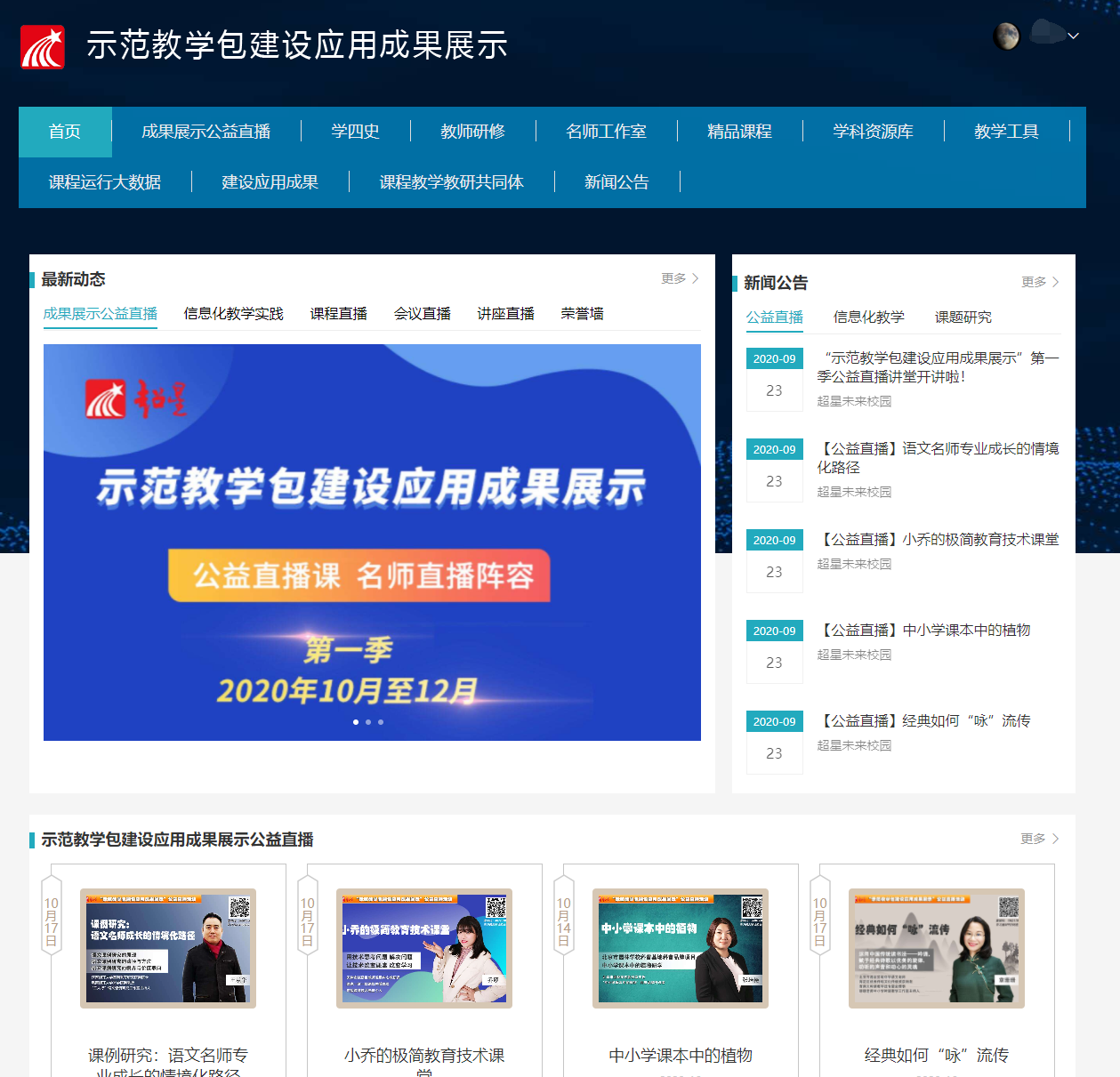Click 10月17日 date tag on 小乔 card
Screen dimensions: 1120x1077
pos(308,916)
